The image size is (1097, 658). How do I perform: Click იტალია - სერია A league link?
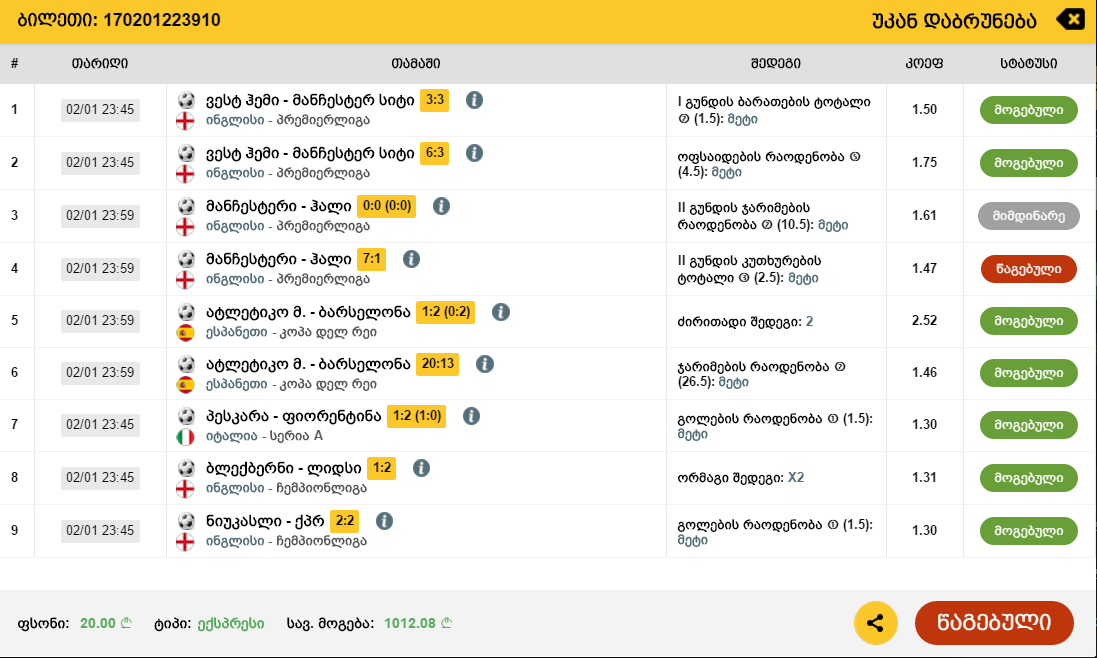click(x=264, y=436)
